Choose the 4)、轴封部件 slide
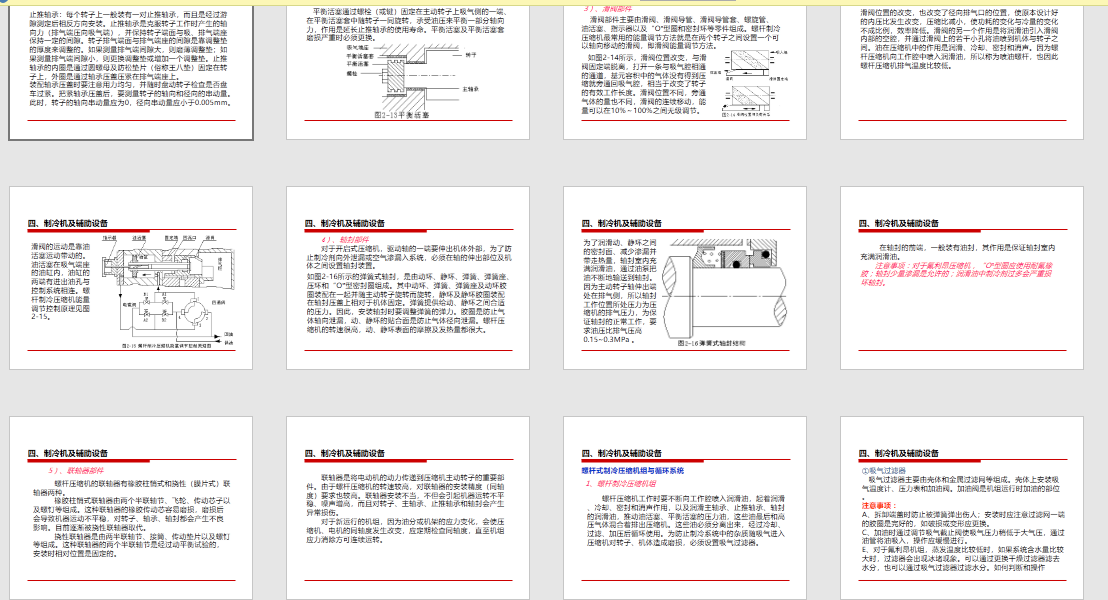Image resolution: width=1108 pixels, height=600 pixels. point(408,278)
